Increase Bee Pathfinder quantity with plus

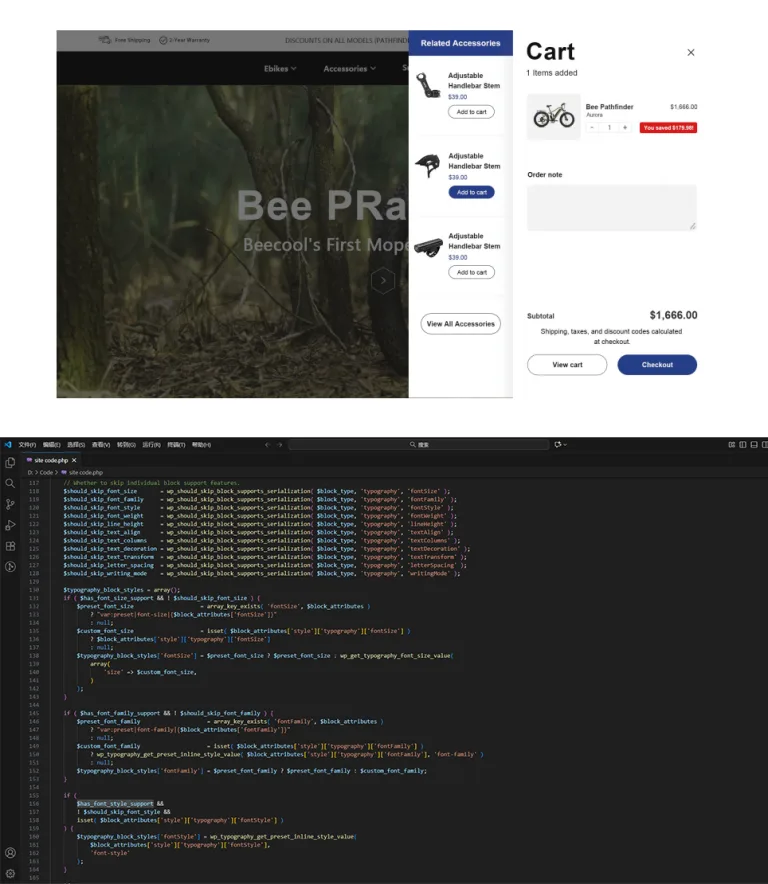click(x=625, y=127)
